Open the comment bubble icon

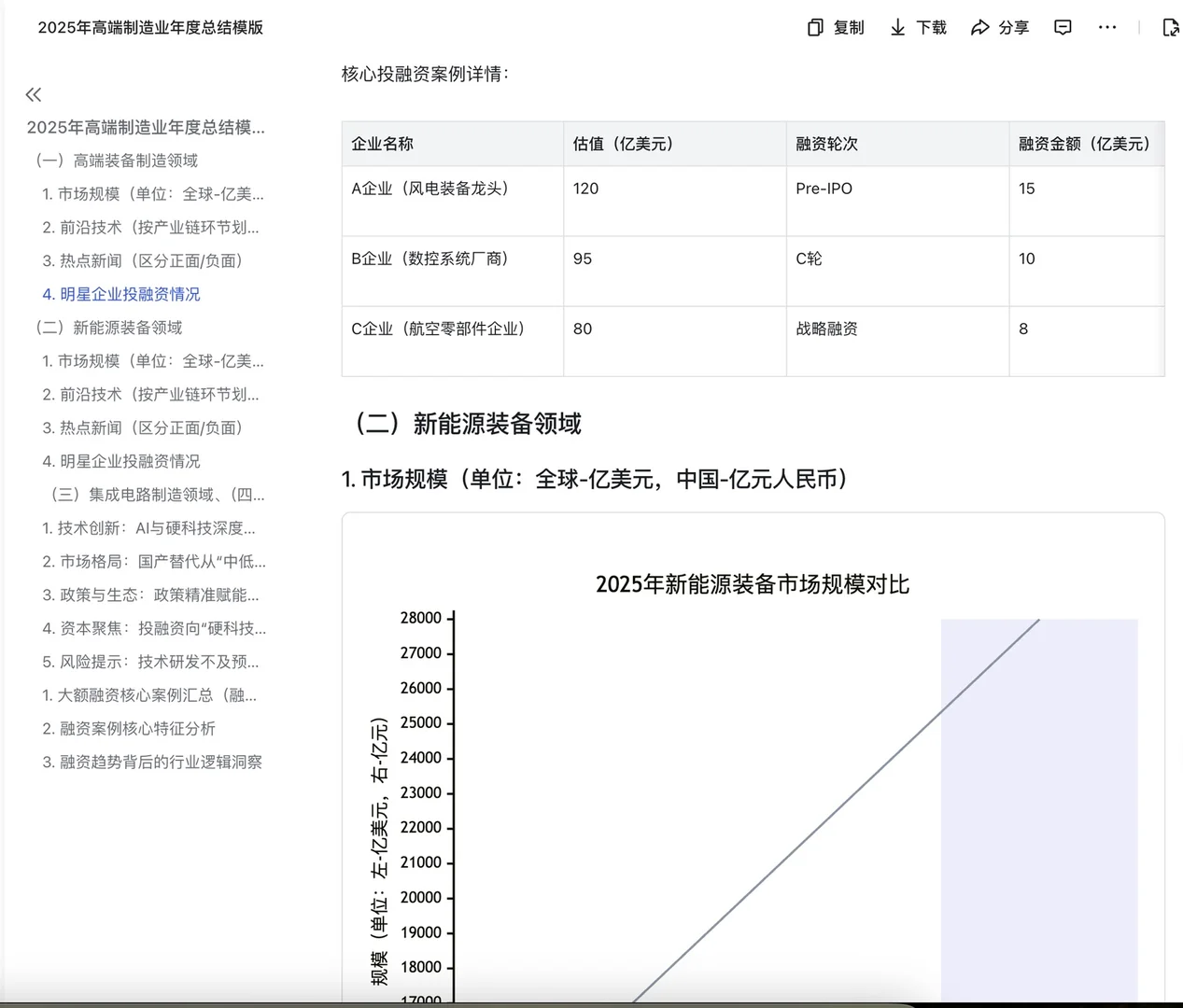[1062, 27]
